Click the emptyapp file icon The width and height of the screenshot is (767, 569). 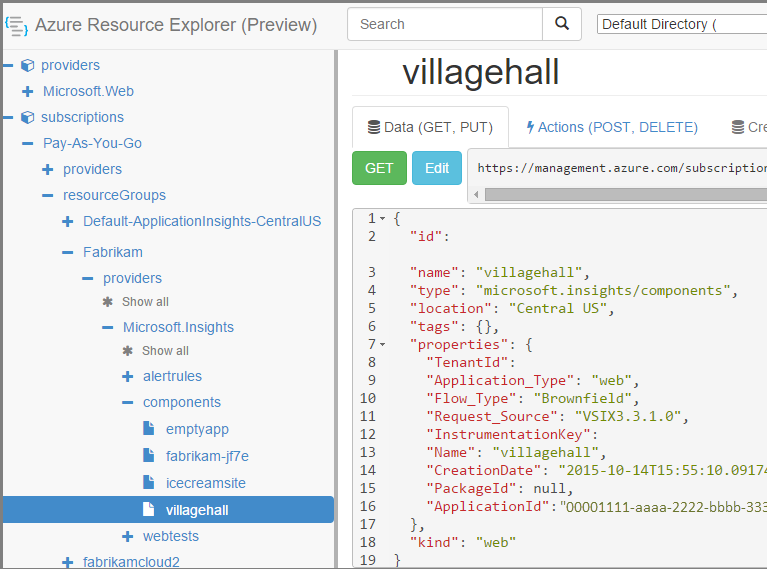(x=148, y=429)
